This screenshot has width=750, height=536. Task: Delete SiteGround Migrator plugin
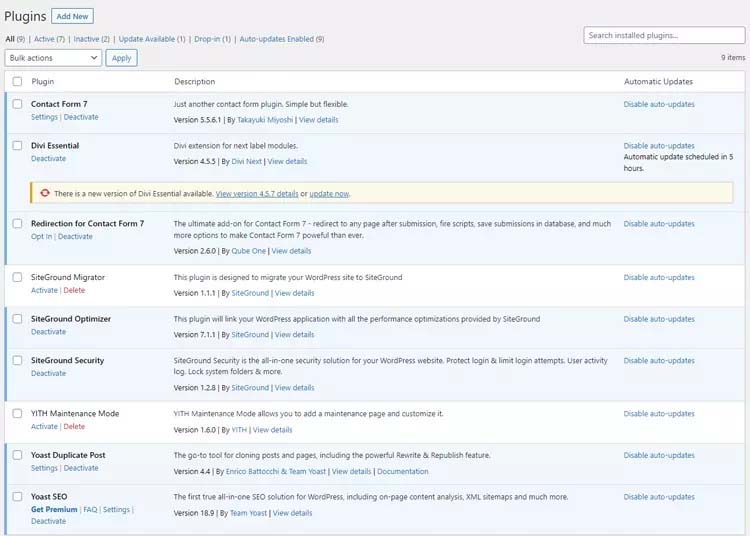coord(74,290)
